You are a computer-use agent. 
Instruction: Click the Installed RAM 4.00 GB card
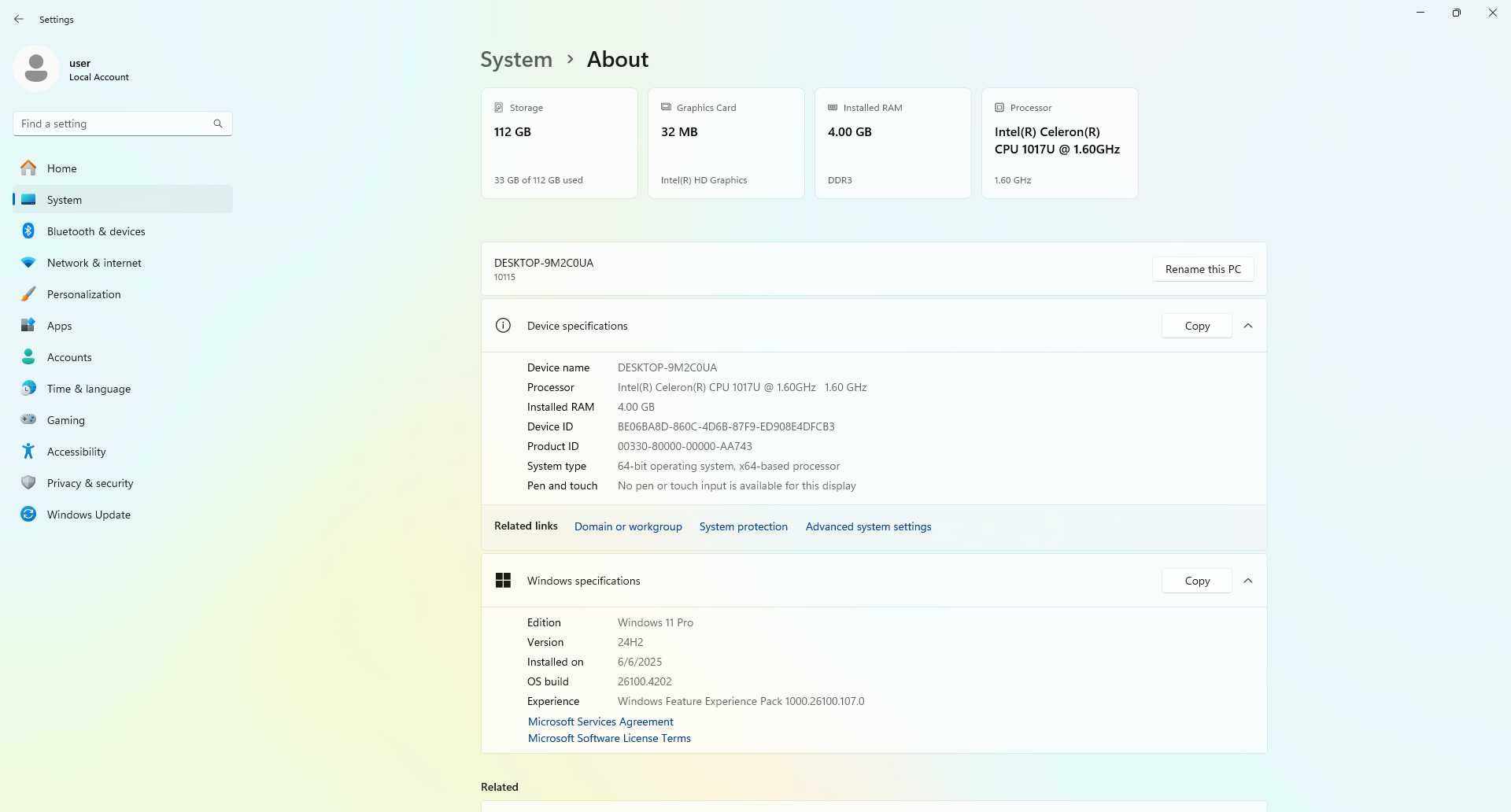pyautogui.click(x=892, y=143)
